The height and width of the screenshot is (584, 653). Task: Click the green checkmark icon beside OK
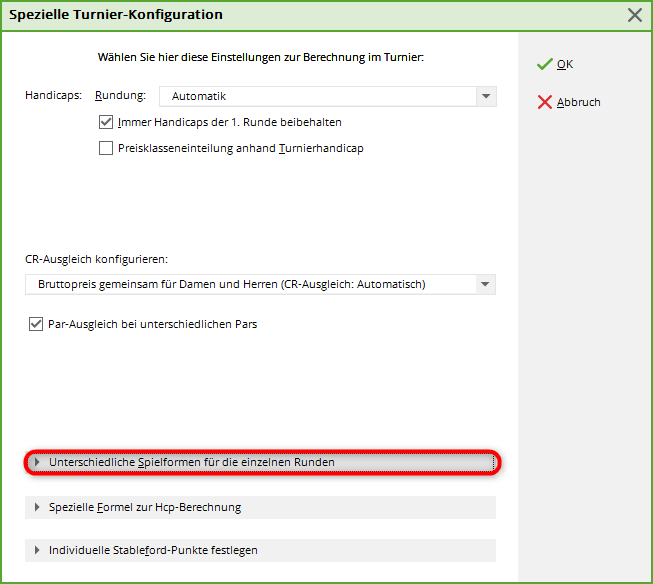click(544, 64)
